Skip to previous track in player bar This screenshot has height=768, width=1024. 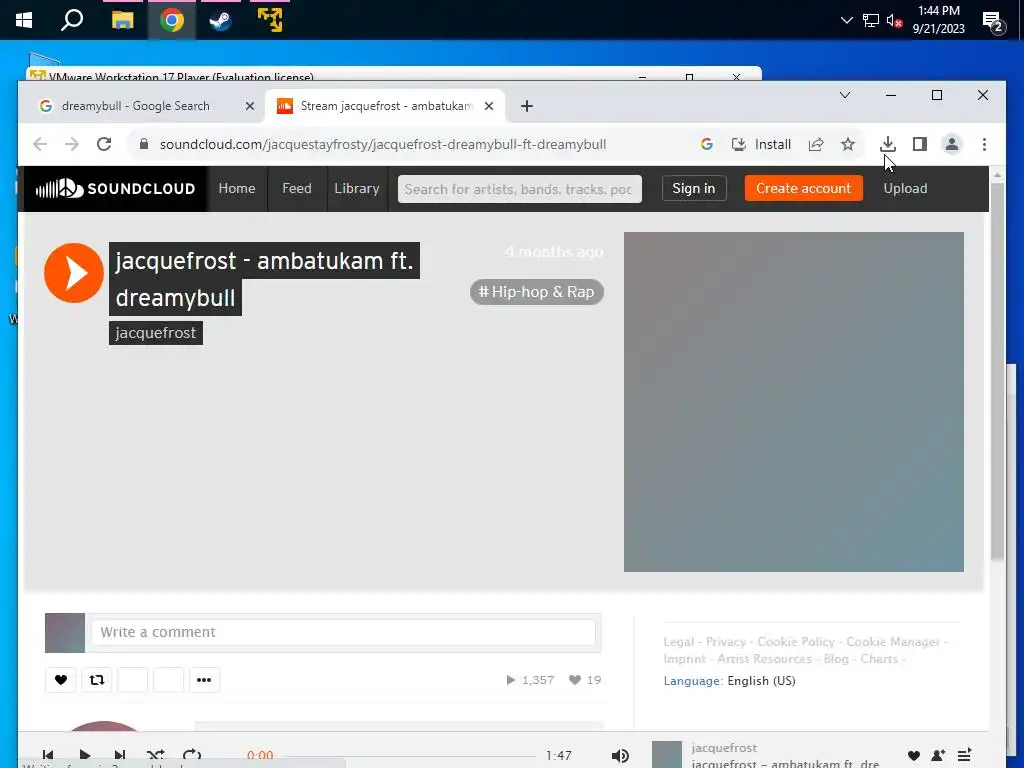48,756
